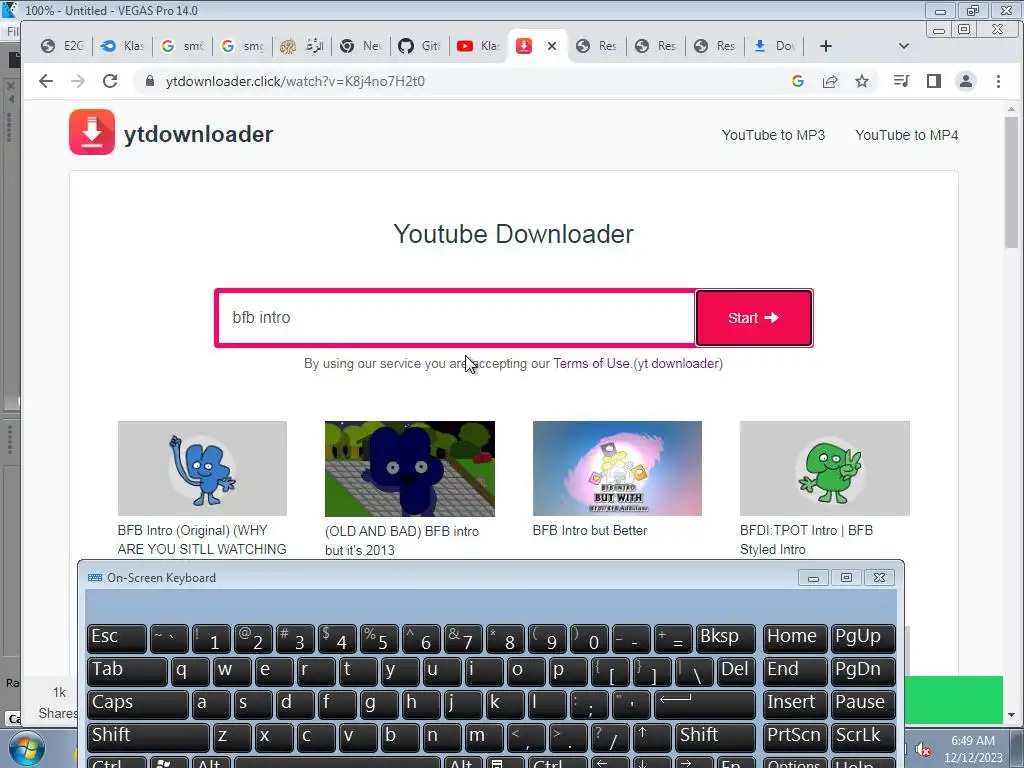Click the scrollbar down arrow

point(1012,715)
